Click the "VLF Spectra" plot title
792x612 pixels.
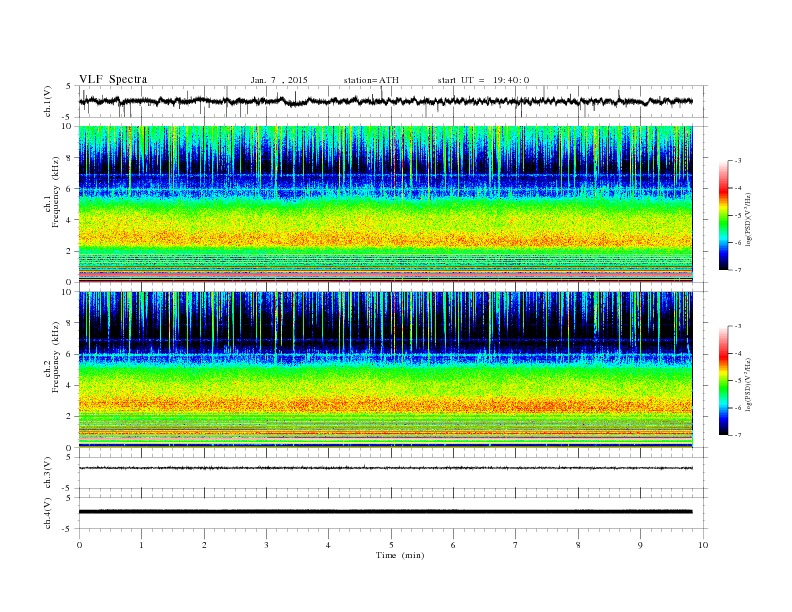tap(113, 79)
